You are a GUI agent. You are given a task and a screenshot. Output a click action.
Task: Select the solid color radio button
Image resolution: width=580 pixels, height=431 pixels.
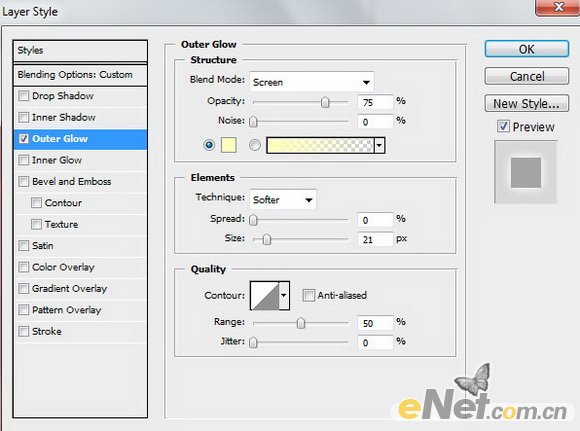click(209, 145)
